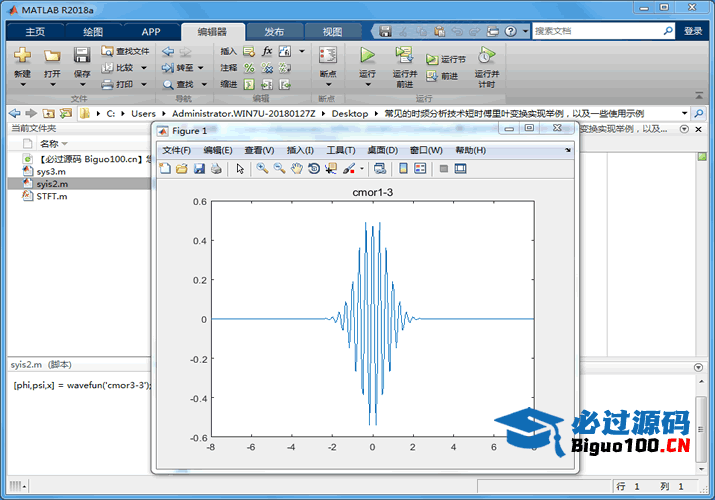Open the File menu in Figure 1

(x=176, y=150)
